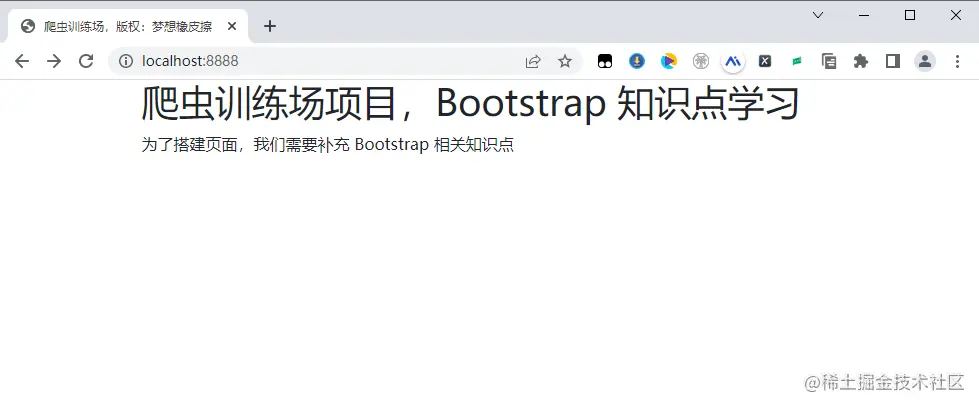Image resolution: width=979 pixels, height=407 pixels.
Task: Reload the localhost page
Action: click(86, 61)
